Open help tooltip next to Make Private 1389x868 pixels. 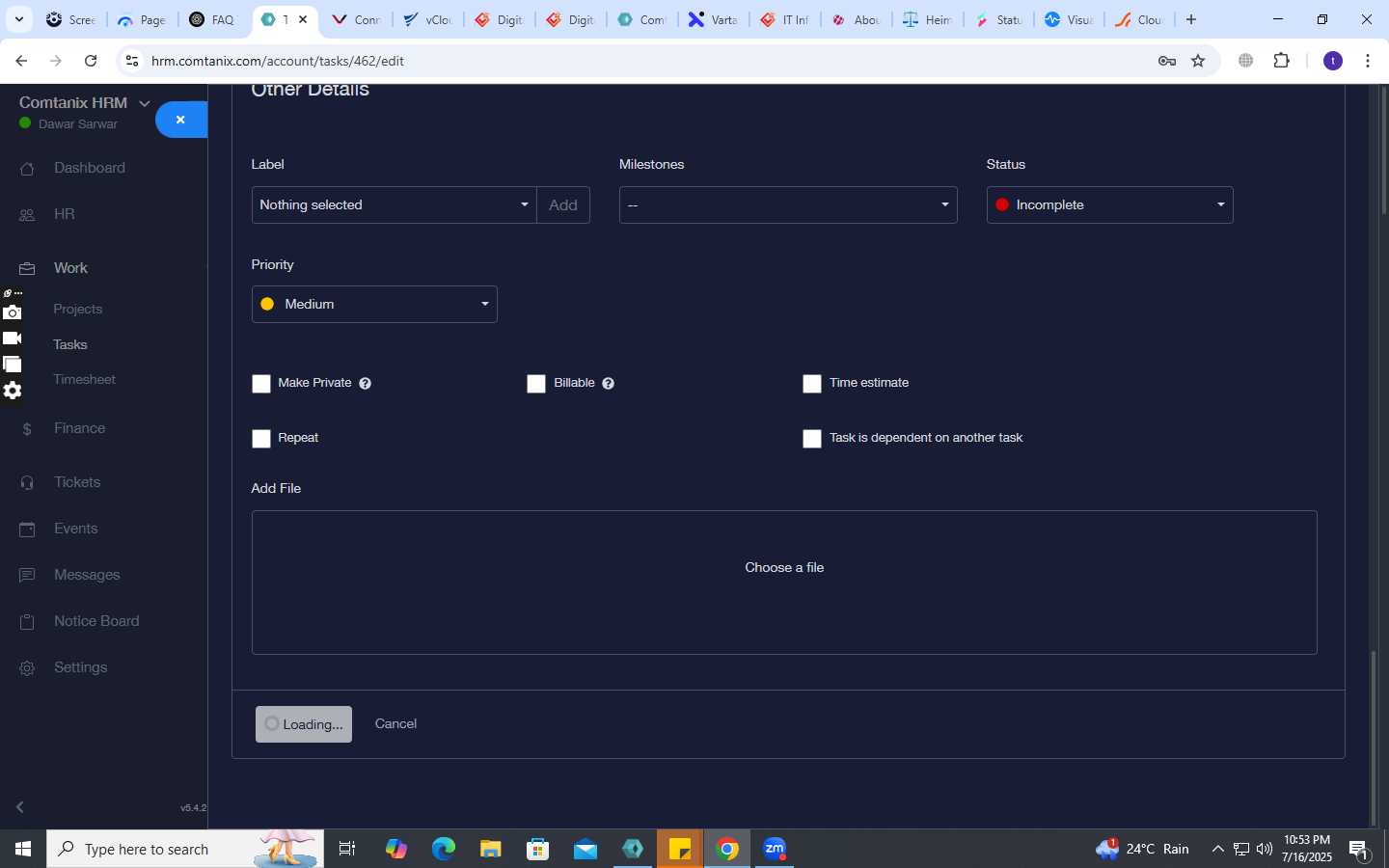(x=365, y=384)
